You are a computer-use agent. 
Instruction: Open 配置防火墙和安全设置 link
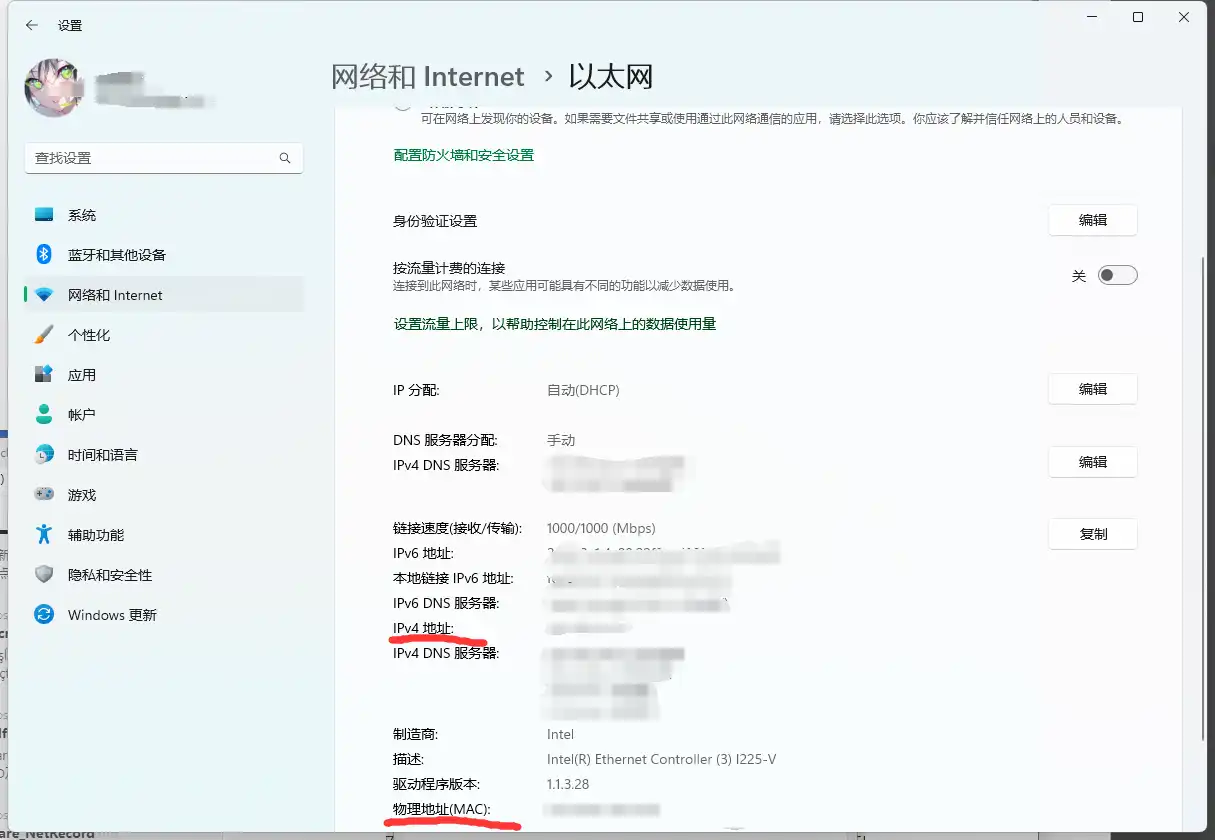tap(463, 155)
